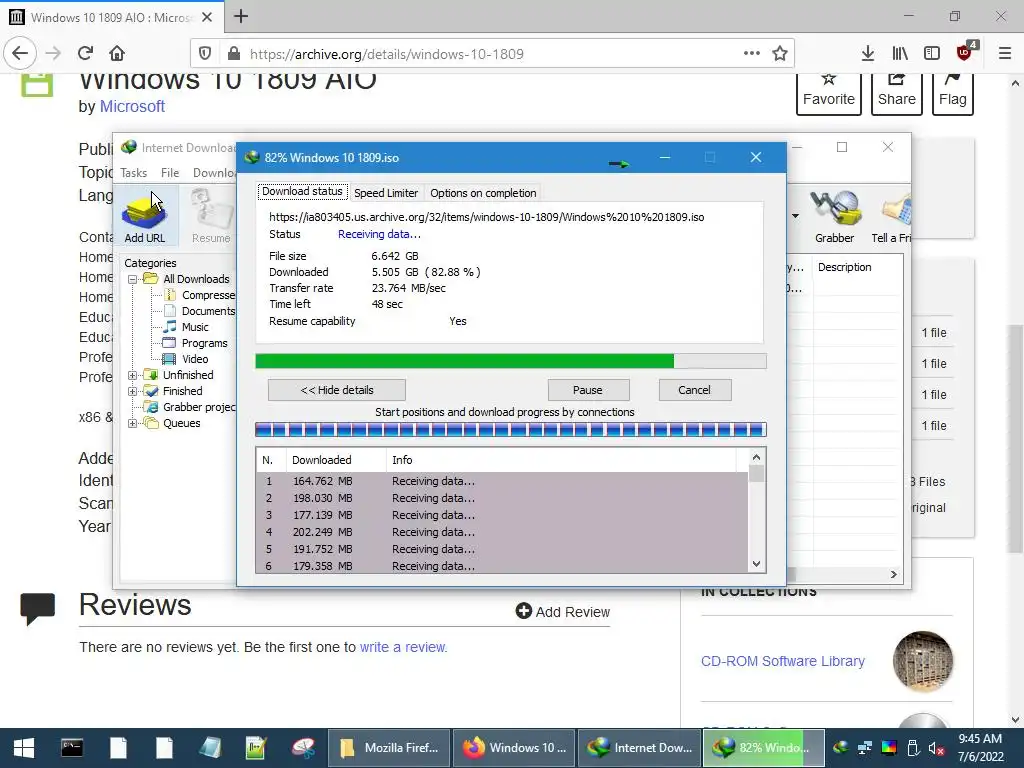
Task: Click the network tray icon
Action: [x=865, y=748]
